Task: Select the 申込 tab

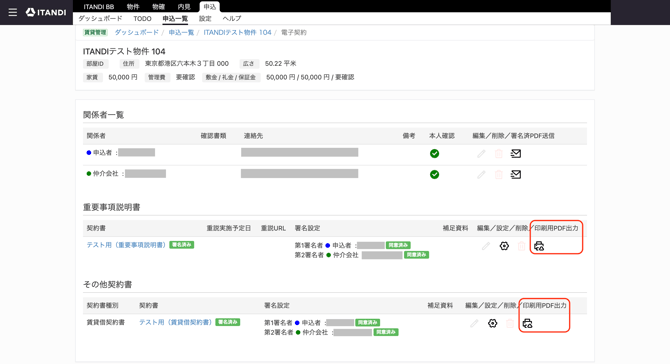Action: 209,7
